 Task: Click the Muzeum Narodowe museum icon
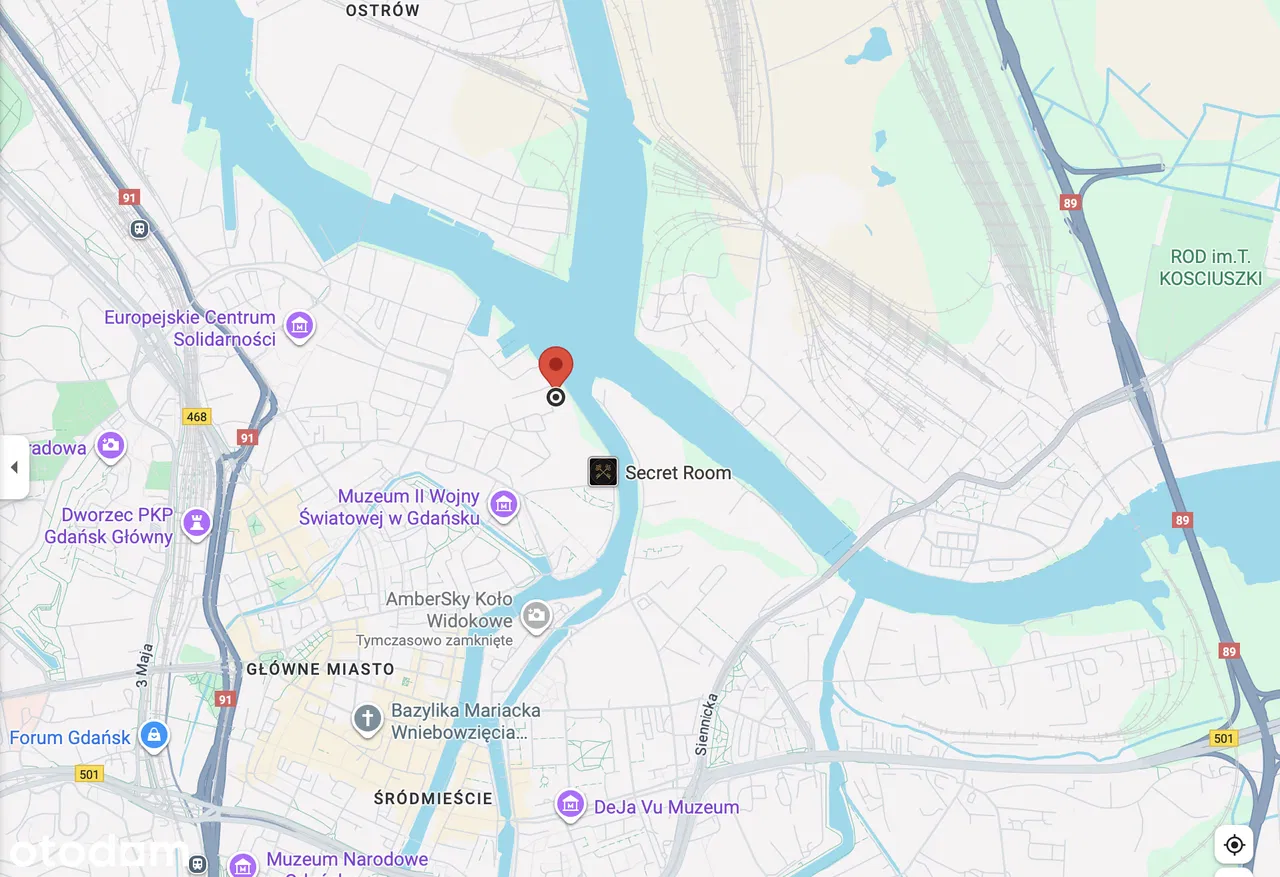pyautogui.click(x=242, y=864)
